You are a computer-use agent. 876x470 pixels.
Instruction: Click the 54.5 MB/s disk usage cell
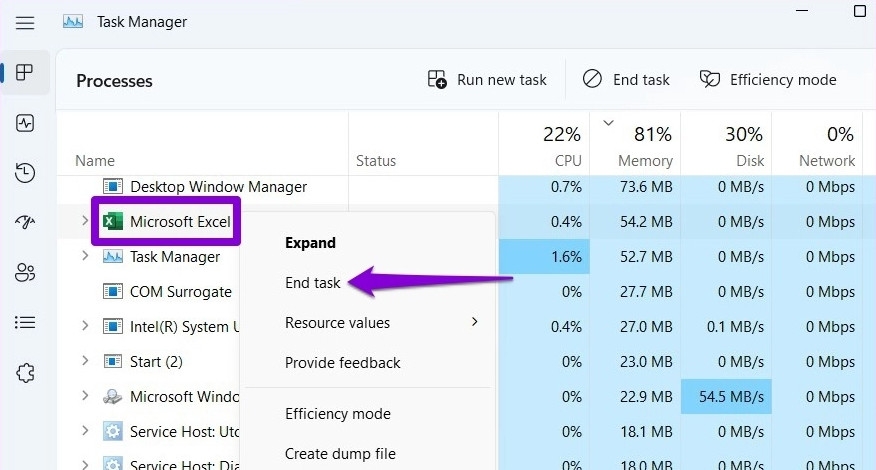(x=726, y=397)
